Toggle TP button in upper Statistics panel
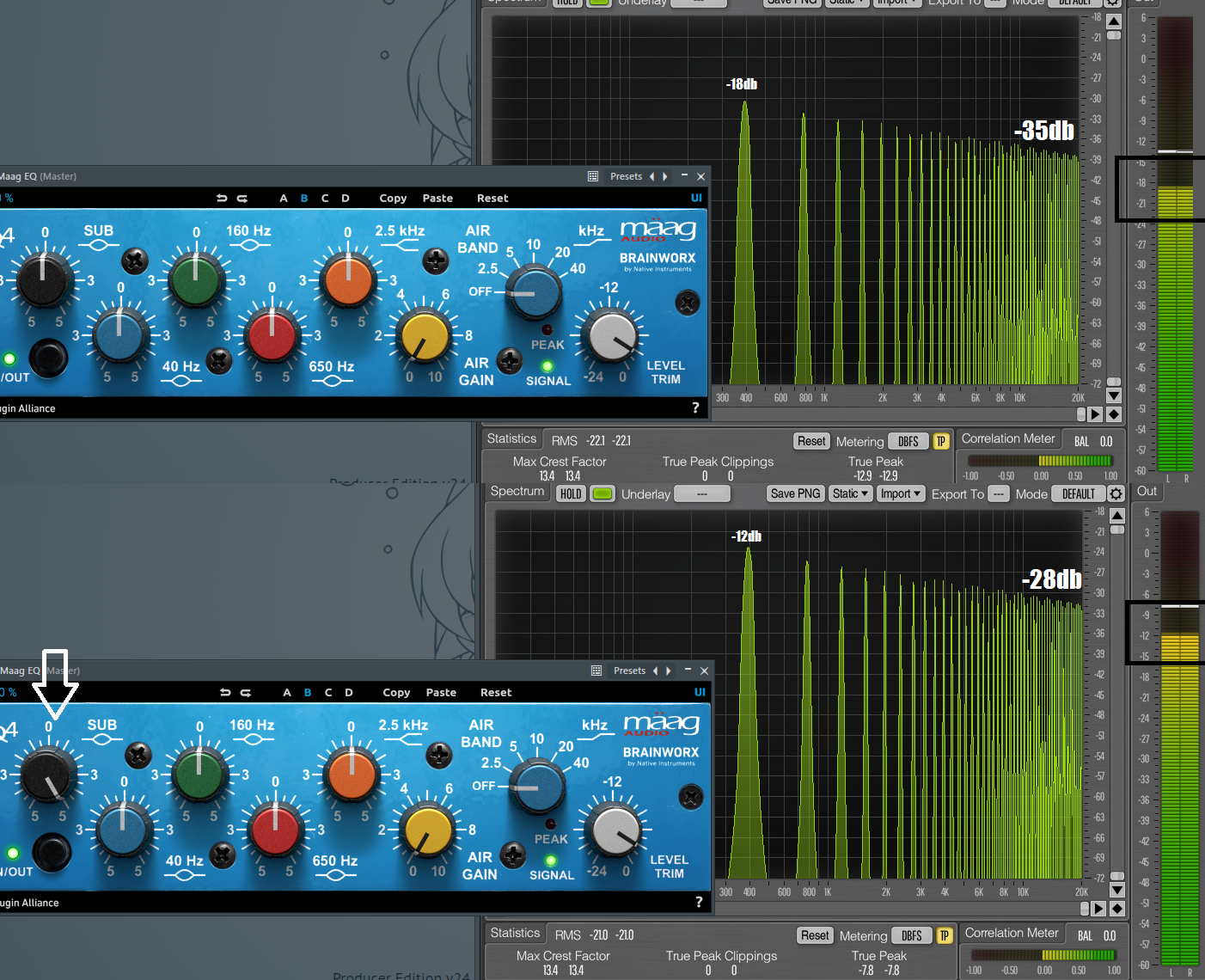This screenshot has height=980, width=1205. coord(941,441)
